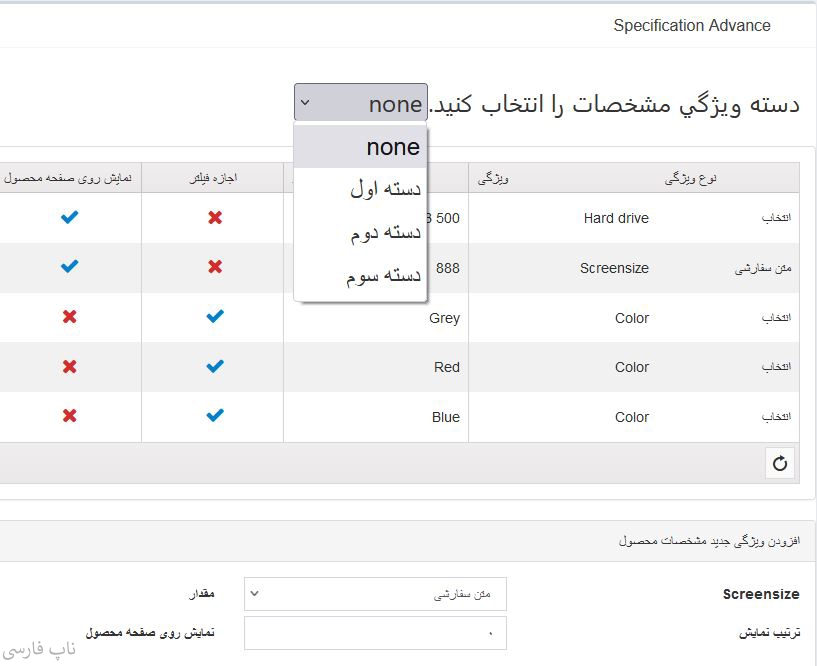The image size is (817, 666).
Task: Choose دسته دوم from dropdown list
Action: click(x=361, y=233)
